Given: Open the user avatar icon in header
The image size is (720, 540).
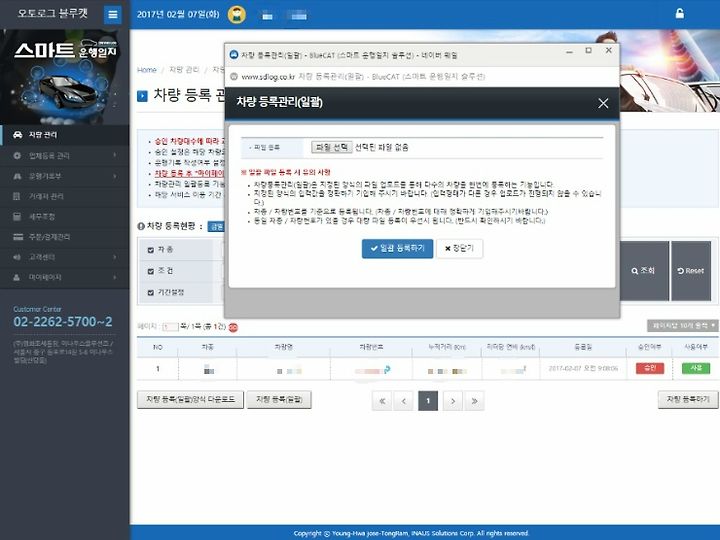Looking at the screenshot, I should coord(237,15).
